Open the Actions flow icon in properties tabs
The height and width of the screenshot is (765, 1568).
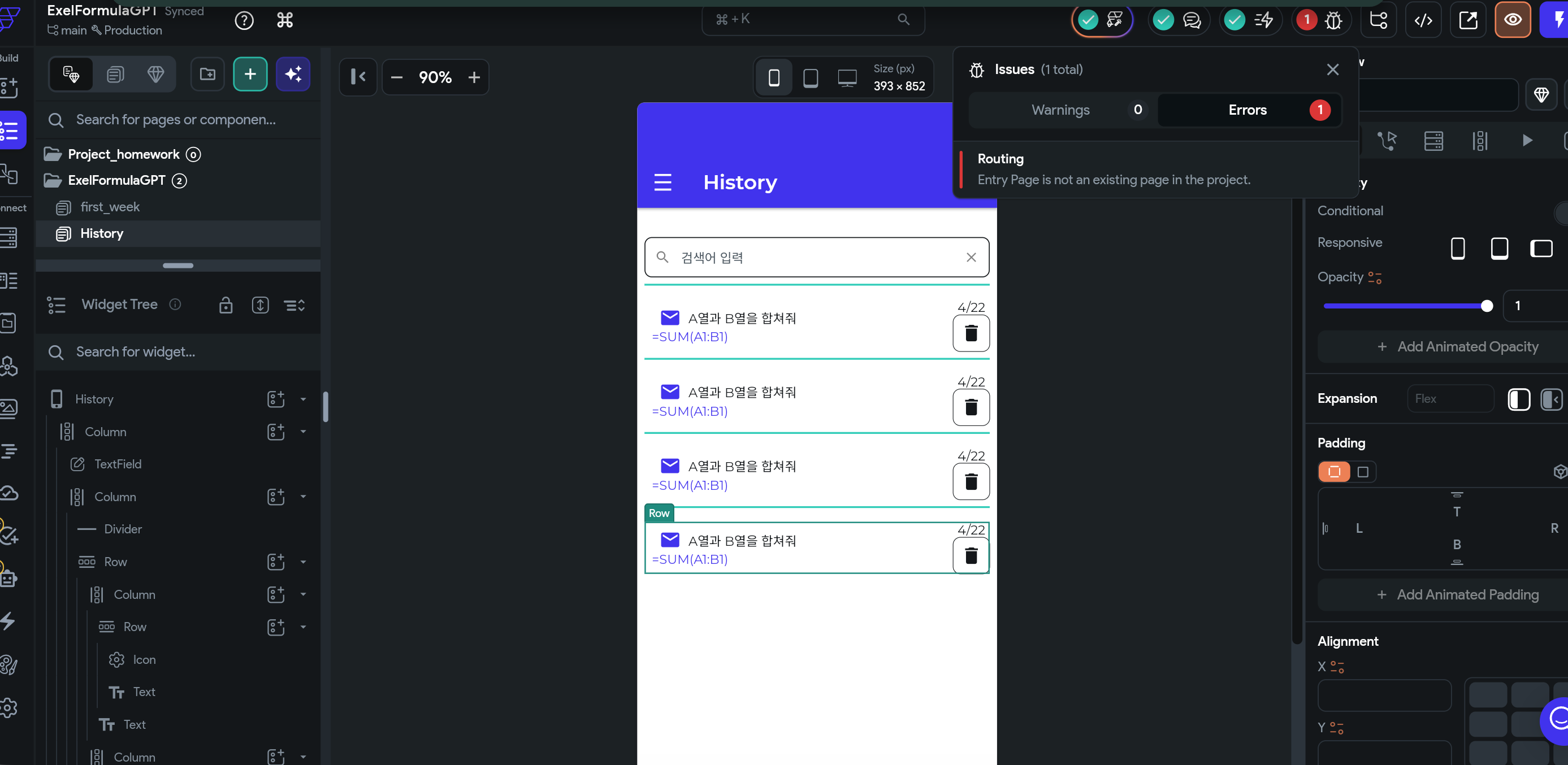tap(1387, 141)
